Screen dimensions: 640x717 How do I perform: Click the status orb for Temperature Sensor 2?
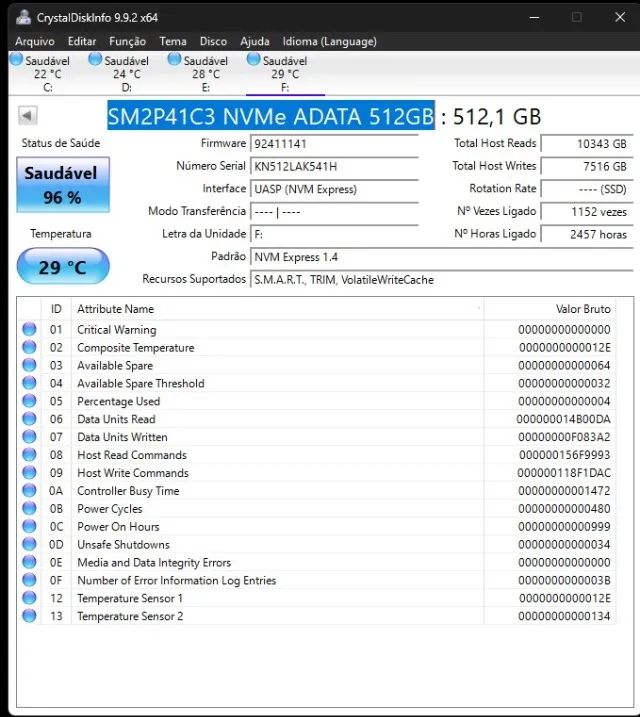pyautogui.click(x=29, y=615)
